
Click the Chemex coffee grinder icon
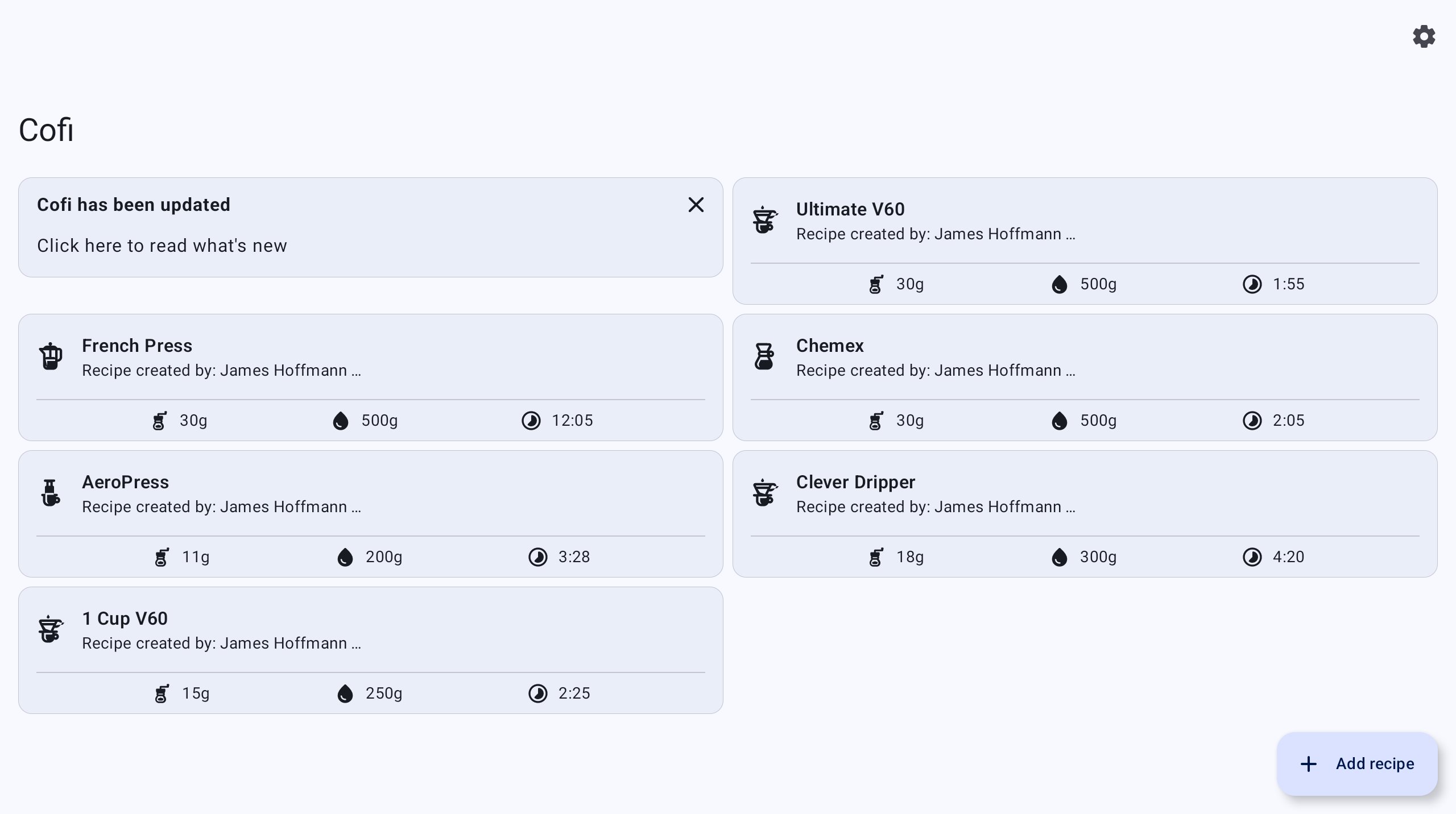[x=876, y=421]
